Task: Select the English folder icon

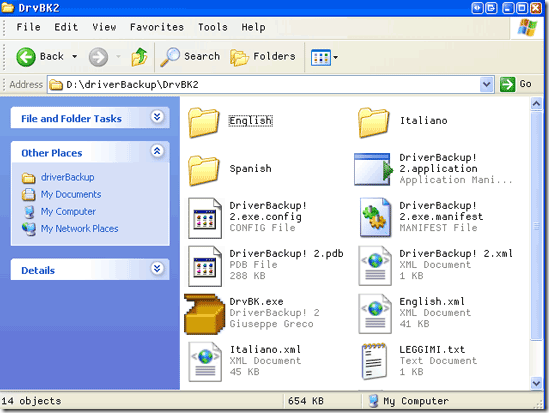Action: [x=204, y=122]
